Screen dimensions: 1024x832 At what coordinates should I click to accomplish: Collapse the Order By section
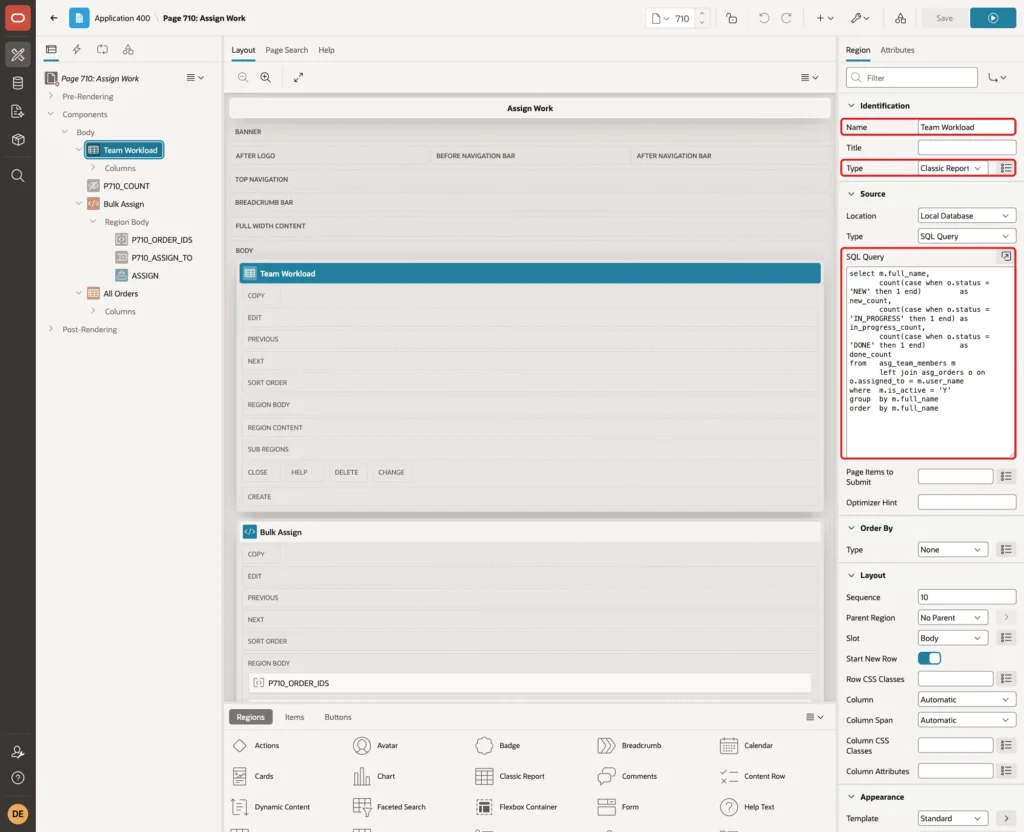[851, 528]
